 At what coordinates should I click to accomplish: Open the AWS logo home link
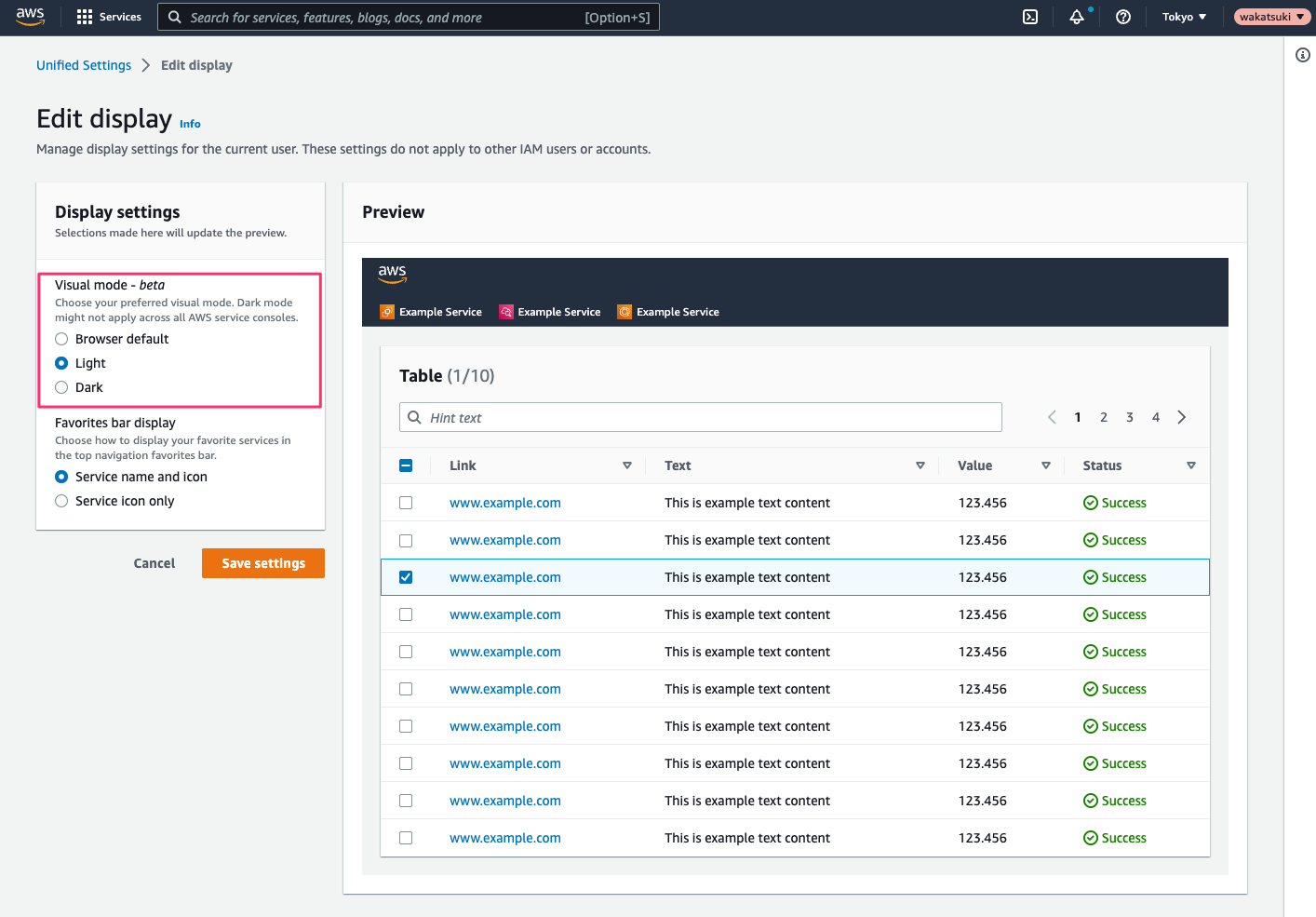(x=30, y=17)
